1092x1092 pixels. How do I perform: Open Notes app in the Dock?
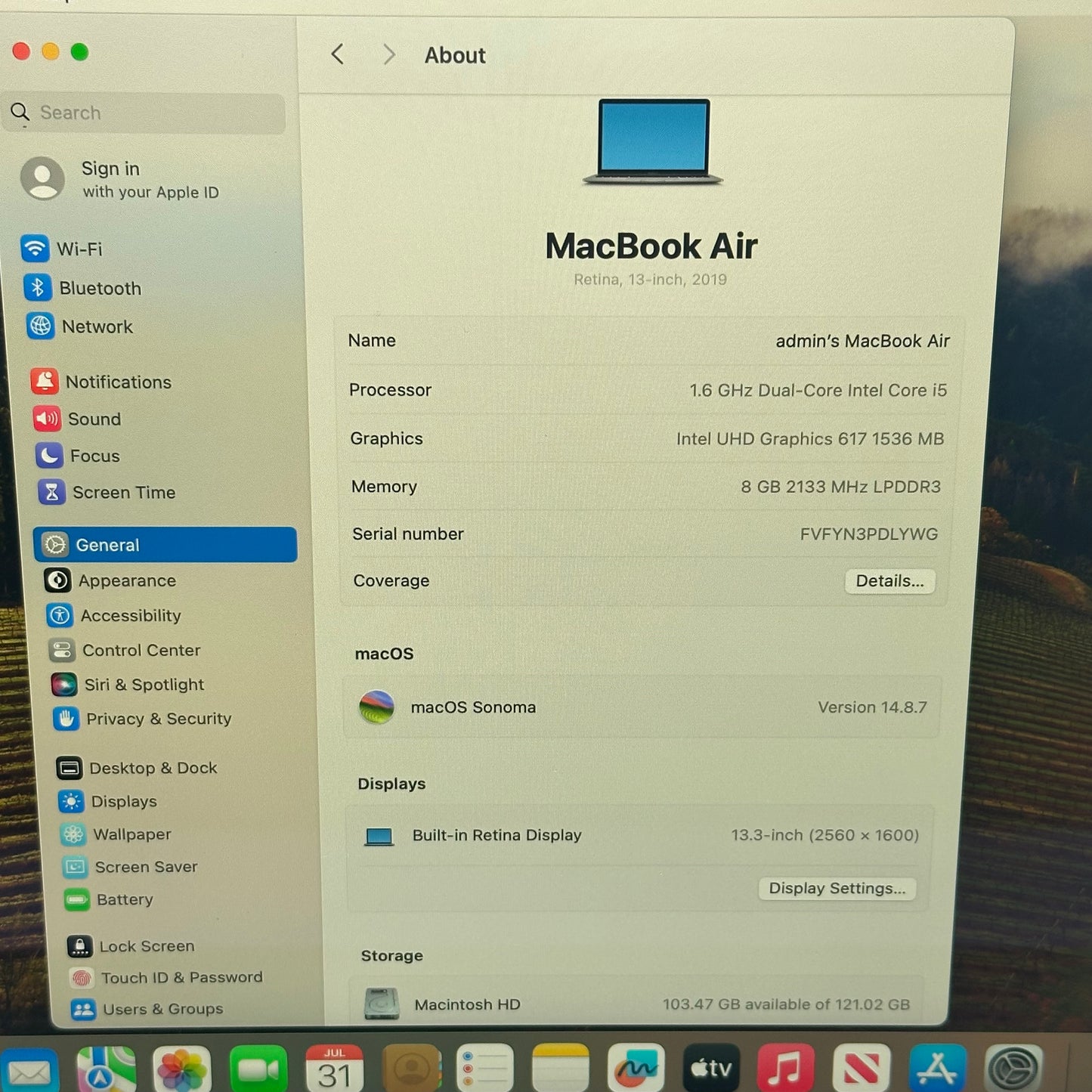pos(561,1069)
